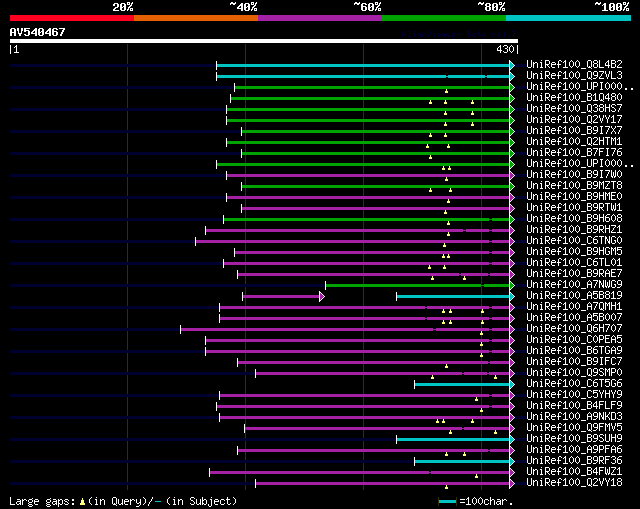Click the cyan ~100% identity legend segment
The image size is (640, 509).
pyautogui.click(x=569, y=18)
